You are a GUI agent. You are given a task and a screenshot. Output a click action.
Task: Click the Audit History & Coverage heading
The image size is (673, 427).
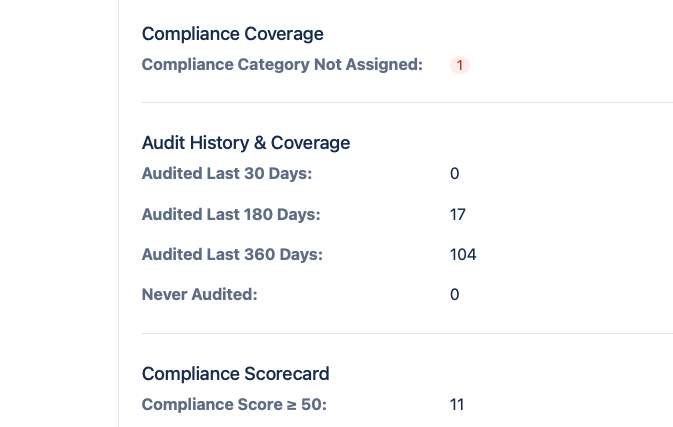[x=246, y=143]
